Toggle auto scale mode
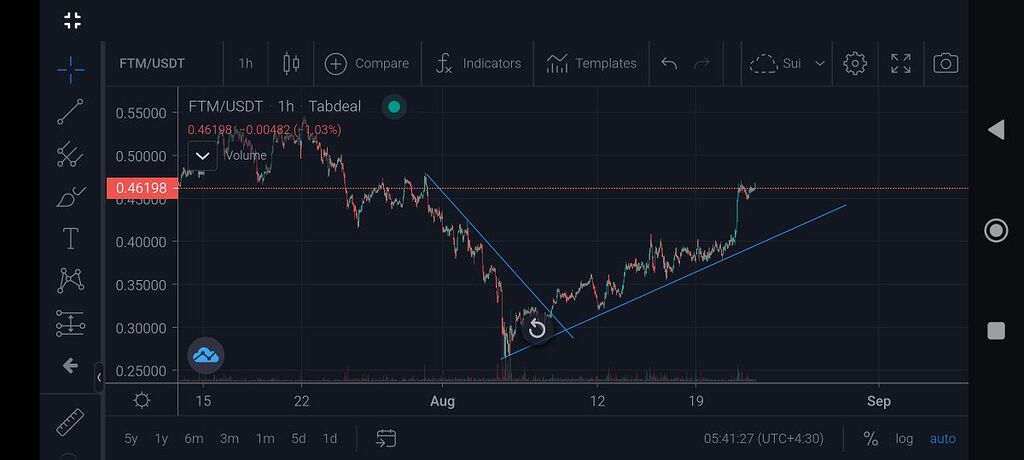1024x460 pixels. 942,439
